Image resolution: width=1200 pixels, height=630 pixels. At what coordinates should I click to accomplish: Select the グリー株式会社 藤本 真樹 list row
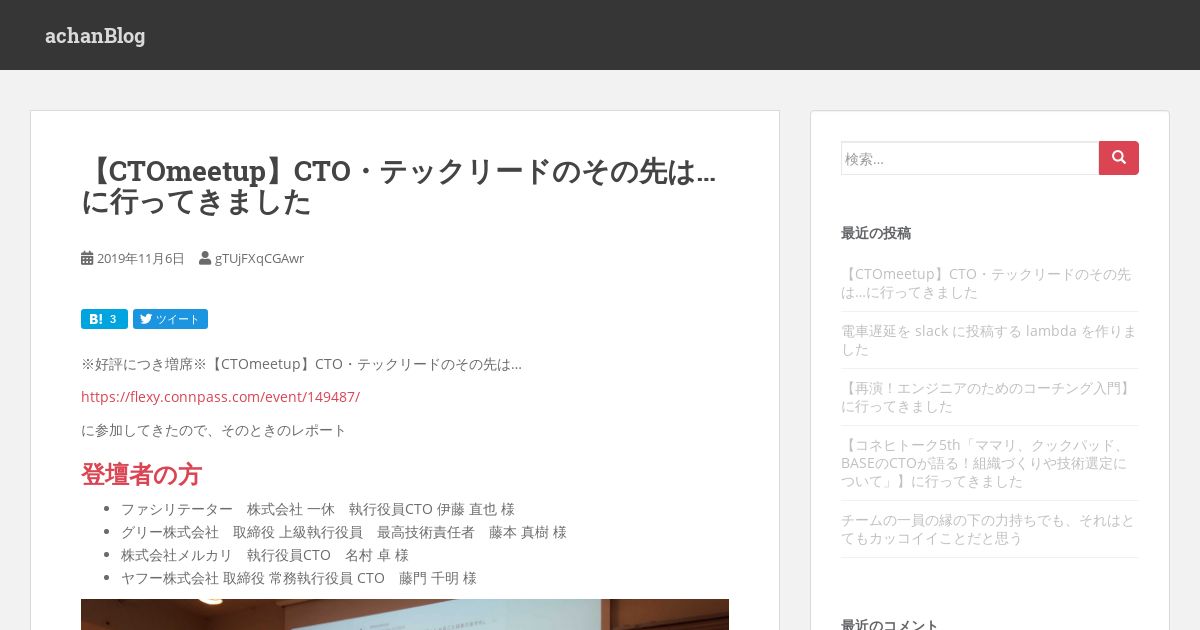(344, 532)
